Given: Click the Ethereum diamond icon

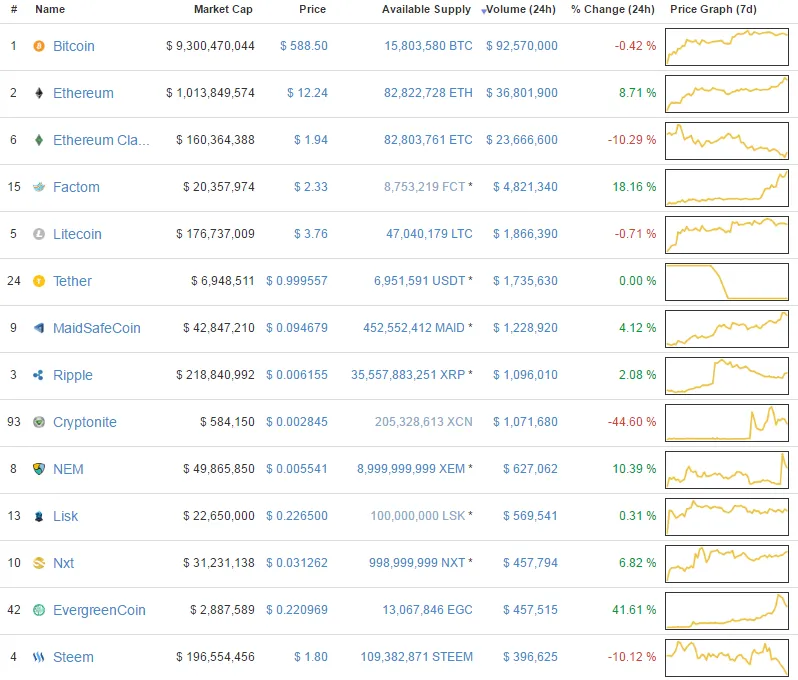Looking at the screenshot, I should coord(39,93).
